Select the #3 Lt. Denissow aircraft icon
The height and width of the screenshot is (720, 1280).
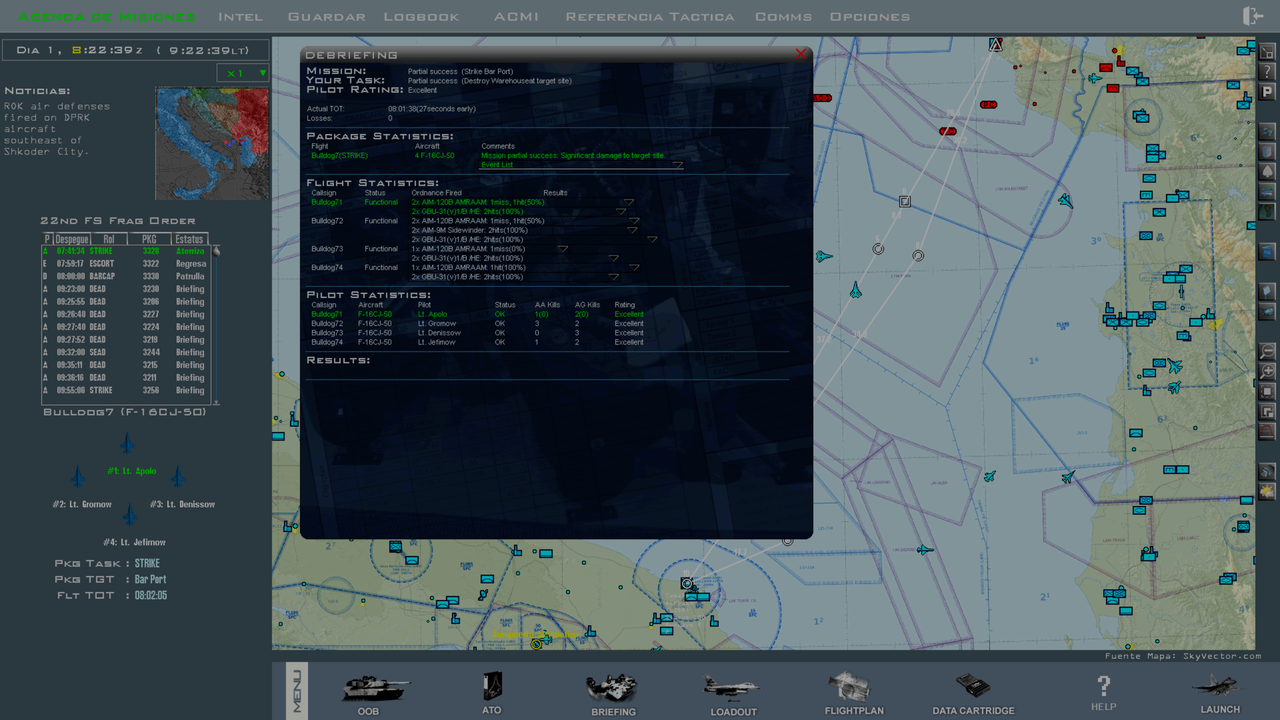[178, 476]
